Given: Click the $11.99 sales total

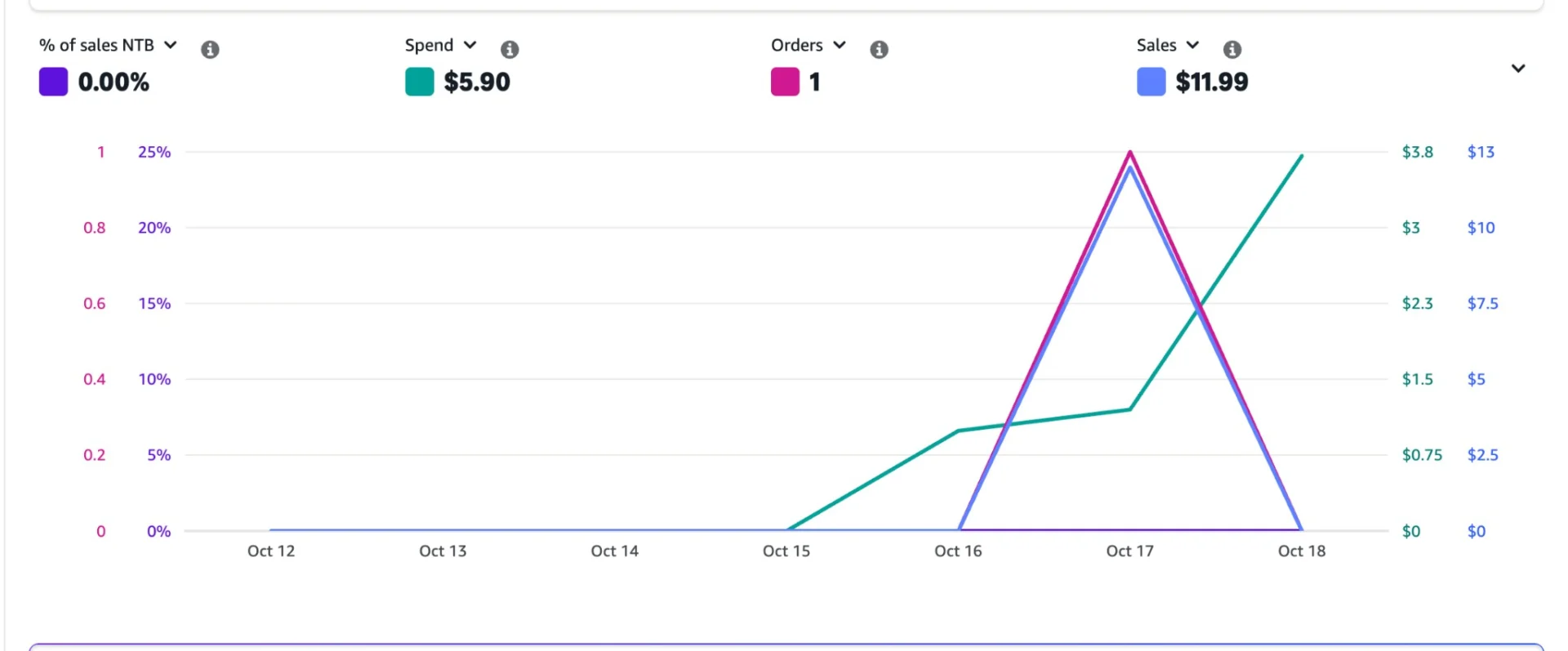Looking at the screenshot, I should pyautogui.click(x=1212, y=82).
